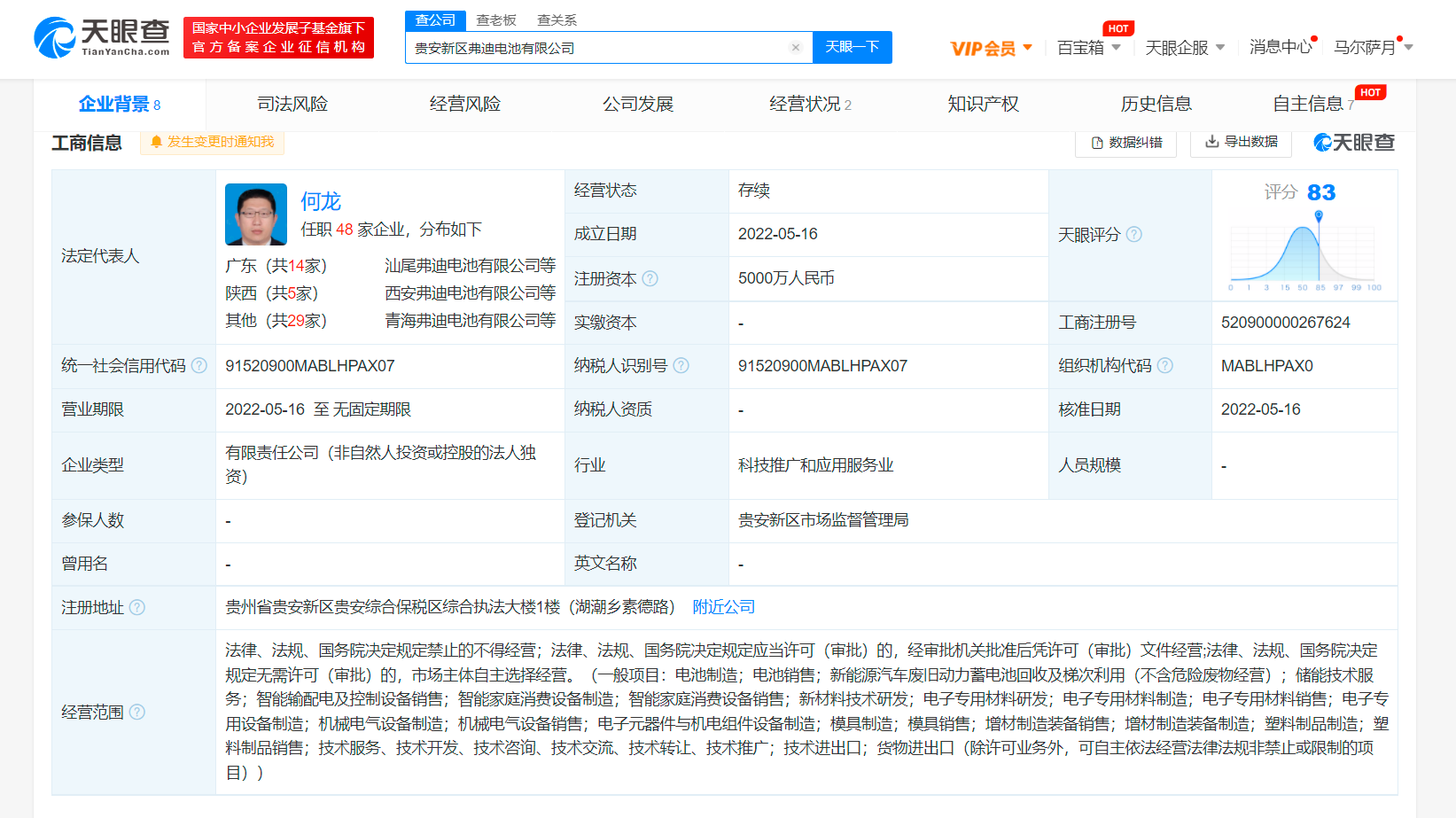Switch to the 知识产权 tab
1456x818 pixels.
[x=983, y=105]
